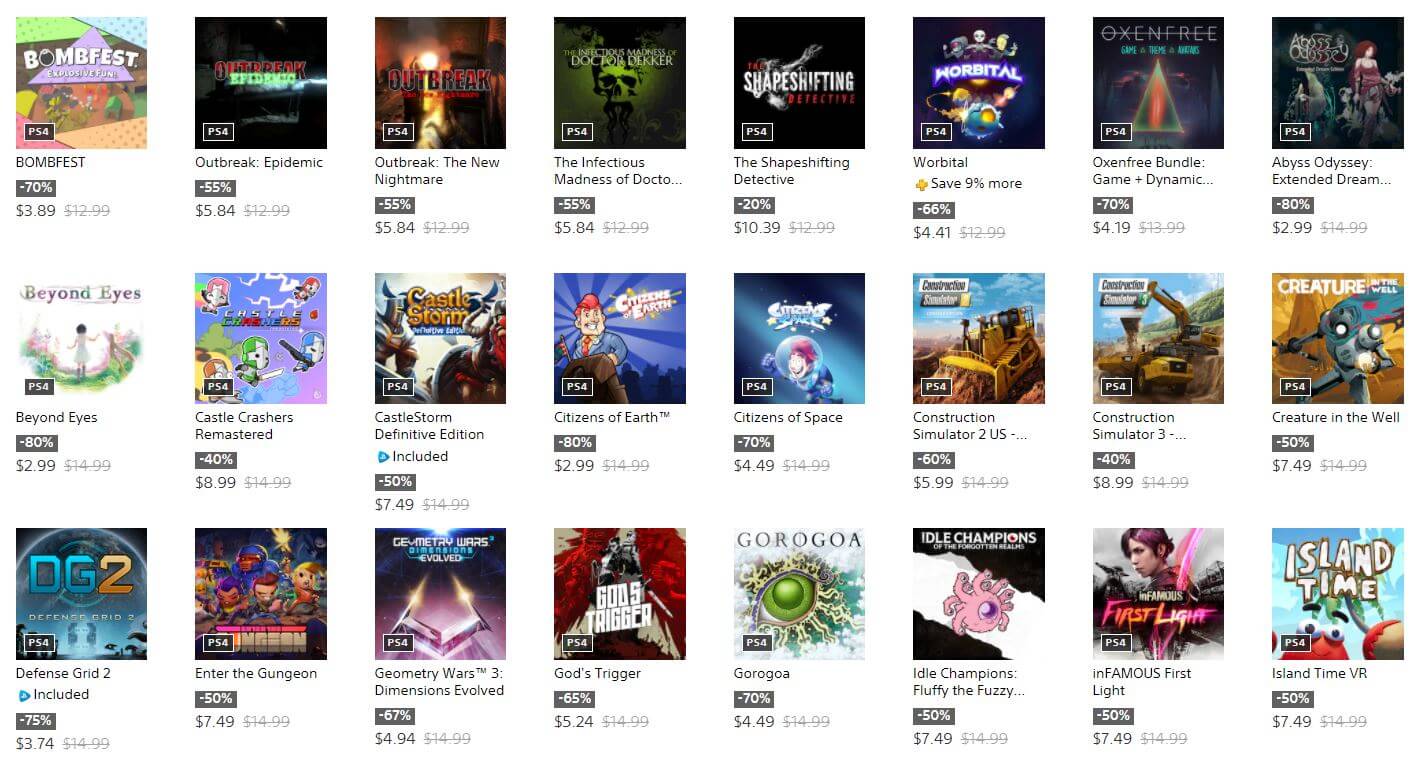Select the Oxenfree Bundle cover image
This screenshot has width=1424, height=783.
click(x=1158, y=83)
